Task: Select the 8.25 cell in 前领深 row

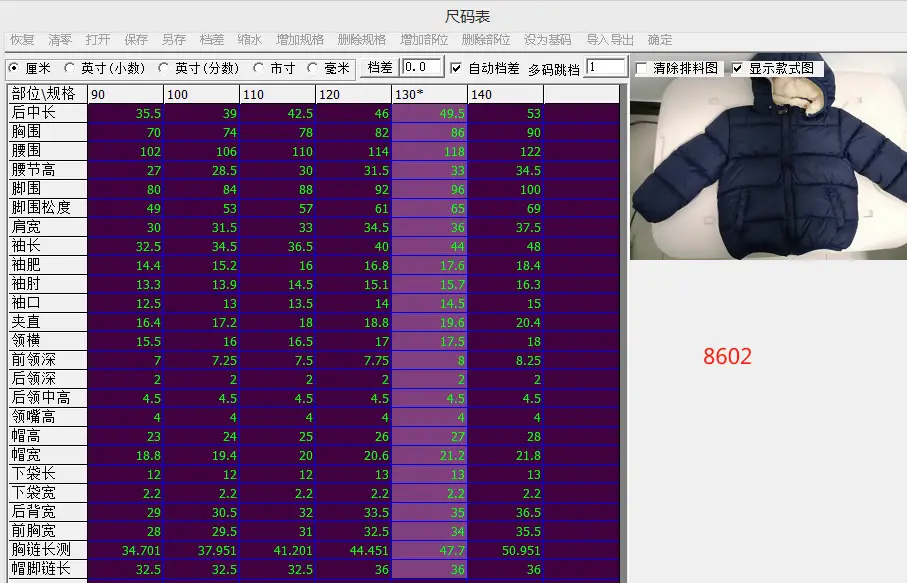Action: tap(506, 360)
